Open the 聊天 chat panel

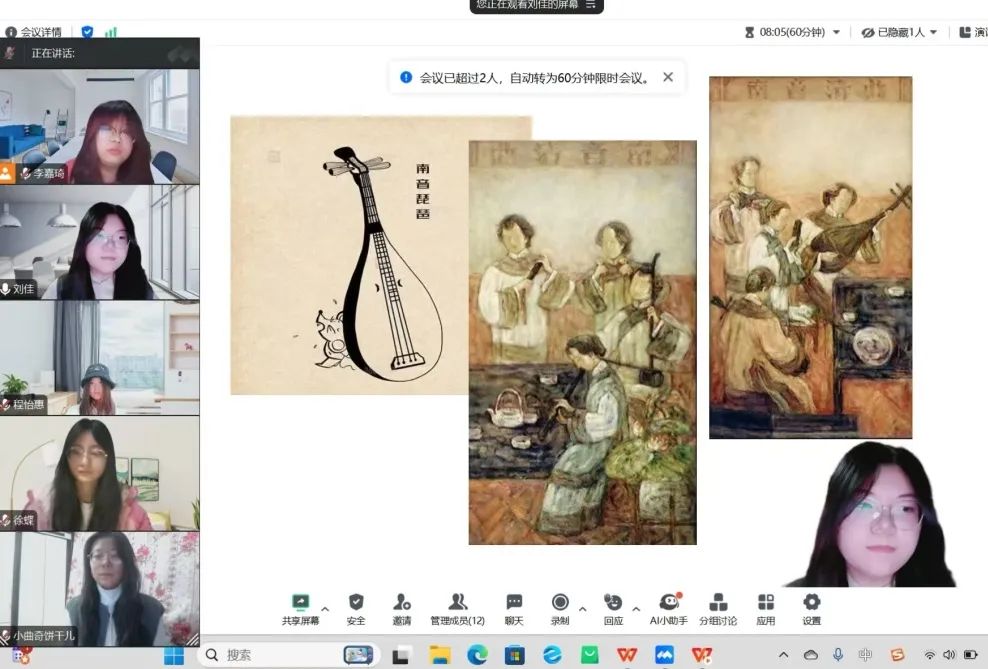pos(514,603)
